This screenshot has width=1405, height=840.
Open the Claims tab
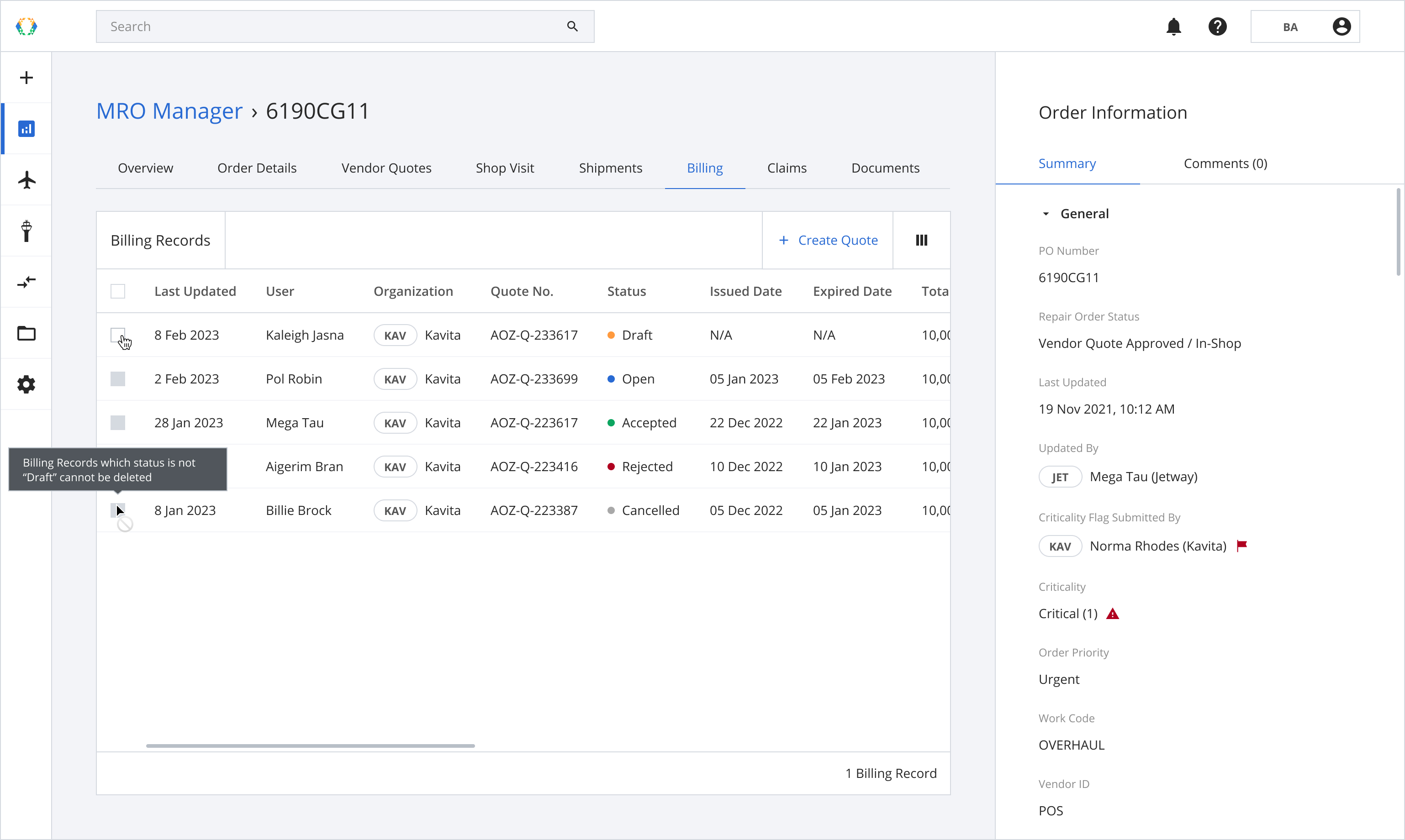[787, 168]
